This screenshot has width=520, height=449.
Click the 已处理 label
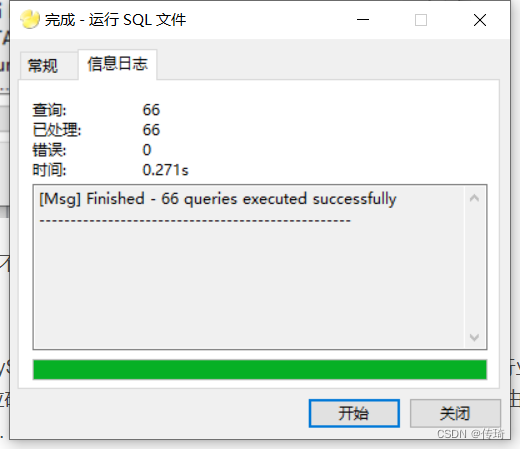click(x=57, y=130)
